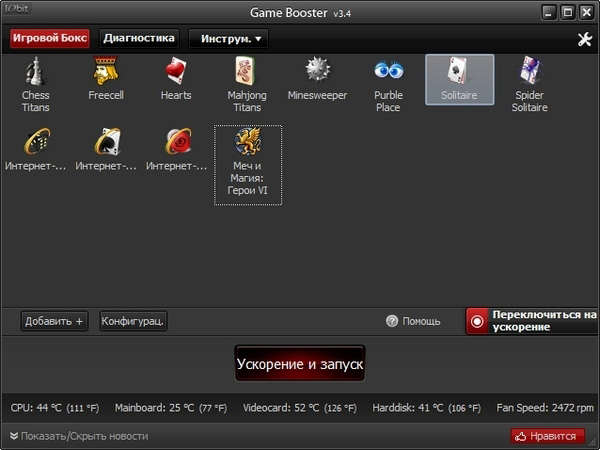Click the Harddisk: 41 °C reading
Viewport: 600px width, 450px height.
tap(427, 408)
